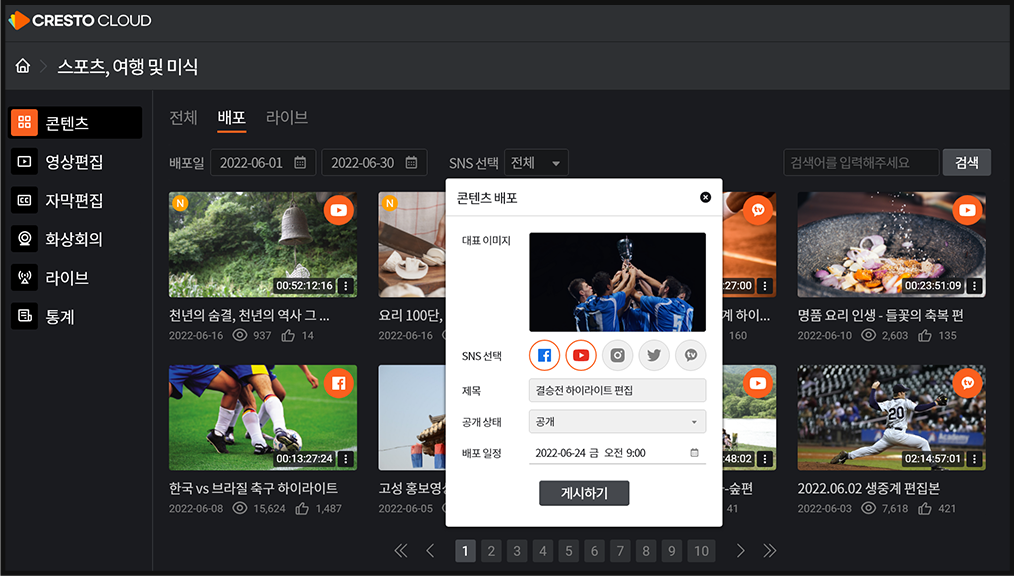Click Kakao TV badge on 27:00 thumbnail

(x=758, y=210)
